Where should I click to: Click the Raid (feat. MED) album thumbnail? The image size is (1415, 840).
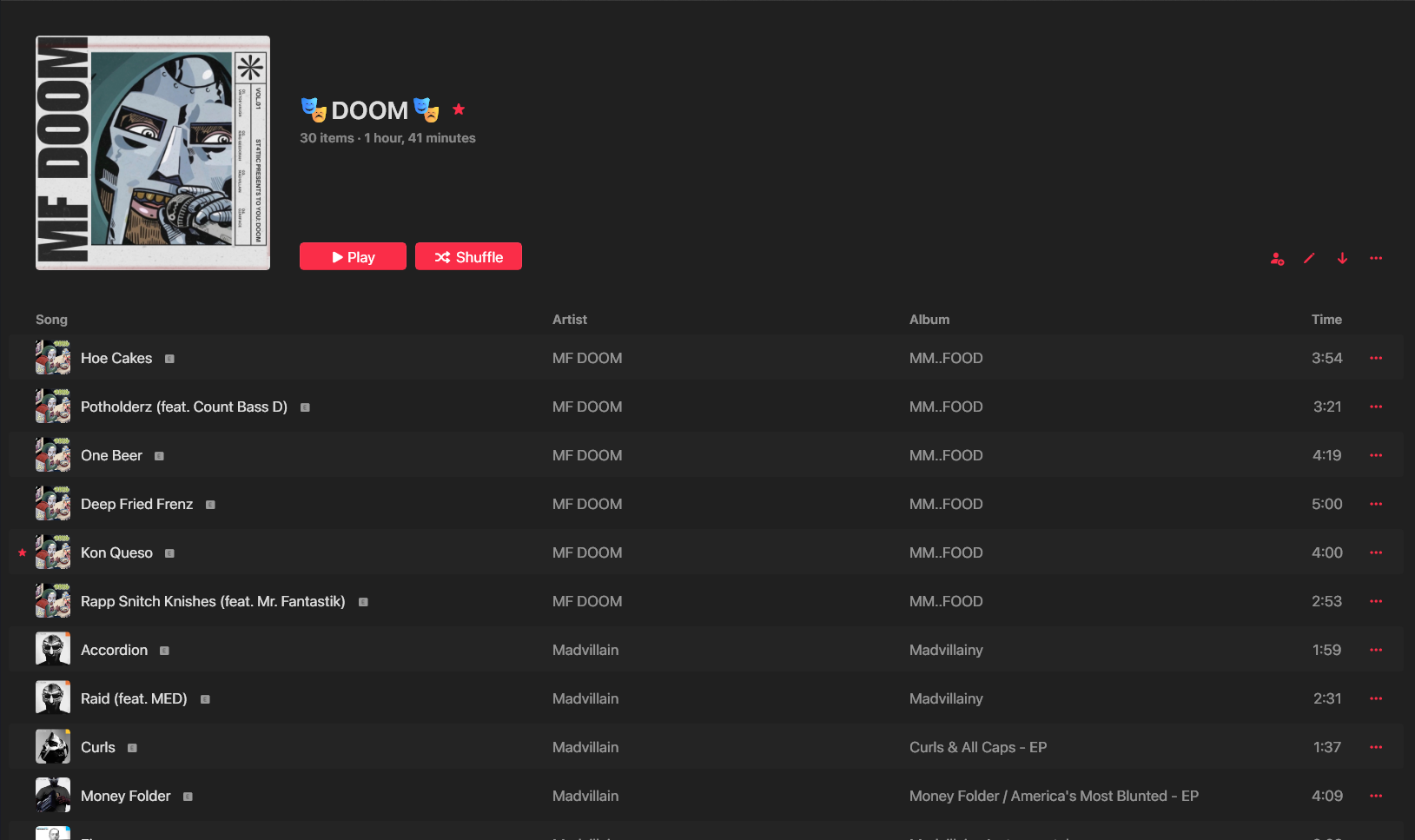click(x=53, y=698)
